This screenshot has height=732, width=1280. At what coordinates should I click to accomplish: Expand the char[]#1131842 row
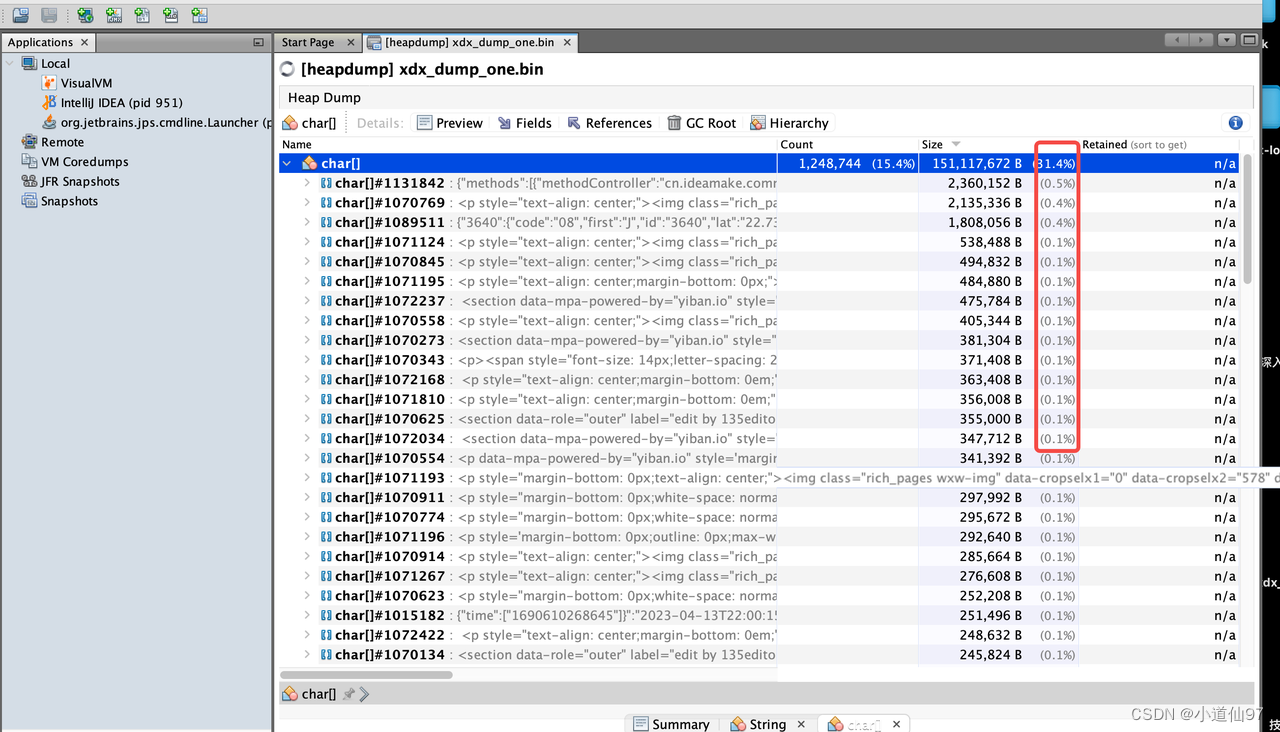click(307, 183)
